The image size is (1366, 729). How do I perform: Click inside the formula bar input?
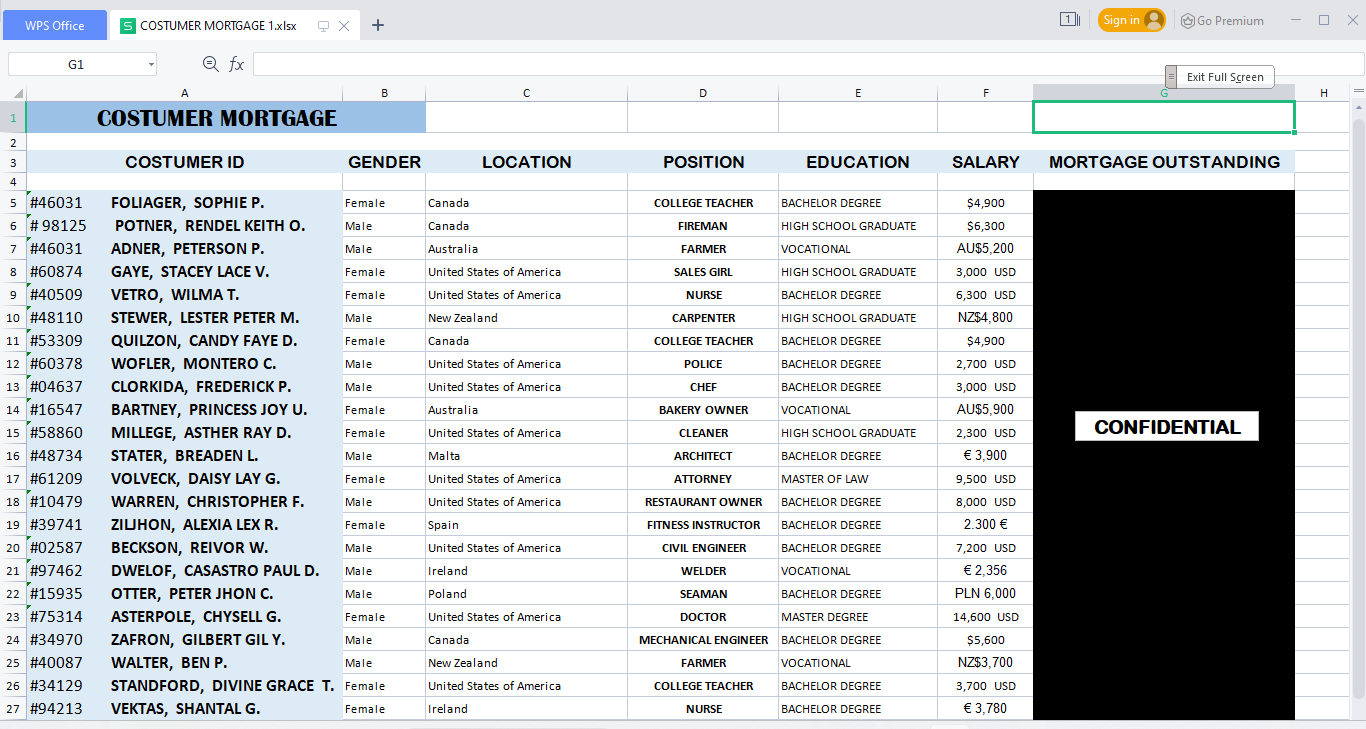[808, 64]
